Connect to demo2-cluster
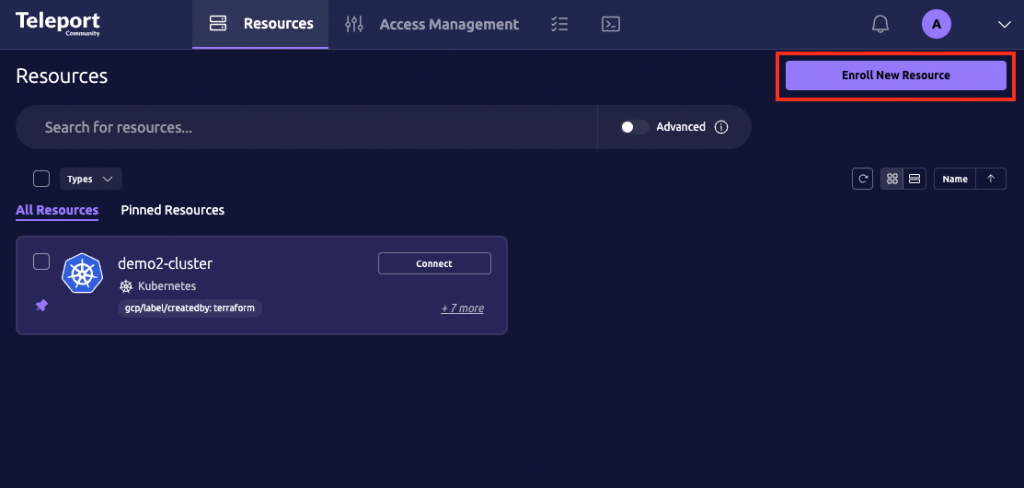This screenshot has height=488, width=1024. point(434,263)
